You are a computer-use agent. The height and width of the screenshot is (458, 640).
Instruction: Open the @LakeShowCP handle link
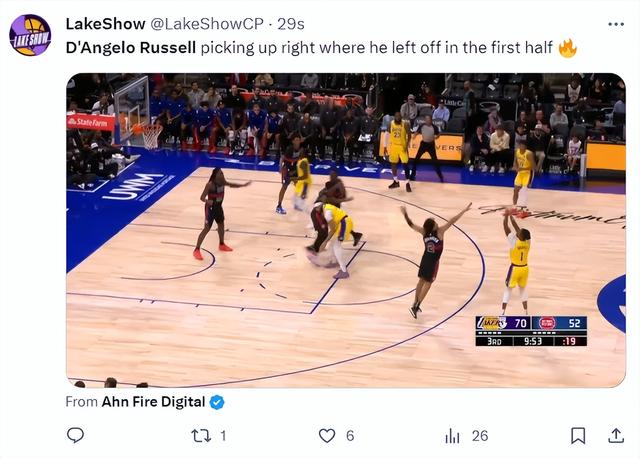[x=207, y=24]
